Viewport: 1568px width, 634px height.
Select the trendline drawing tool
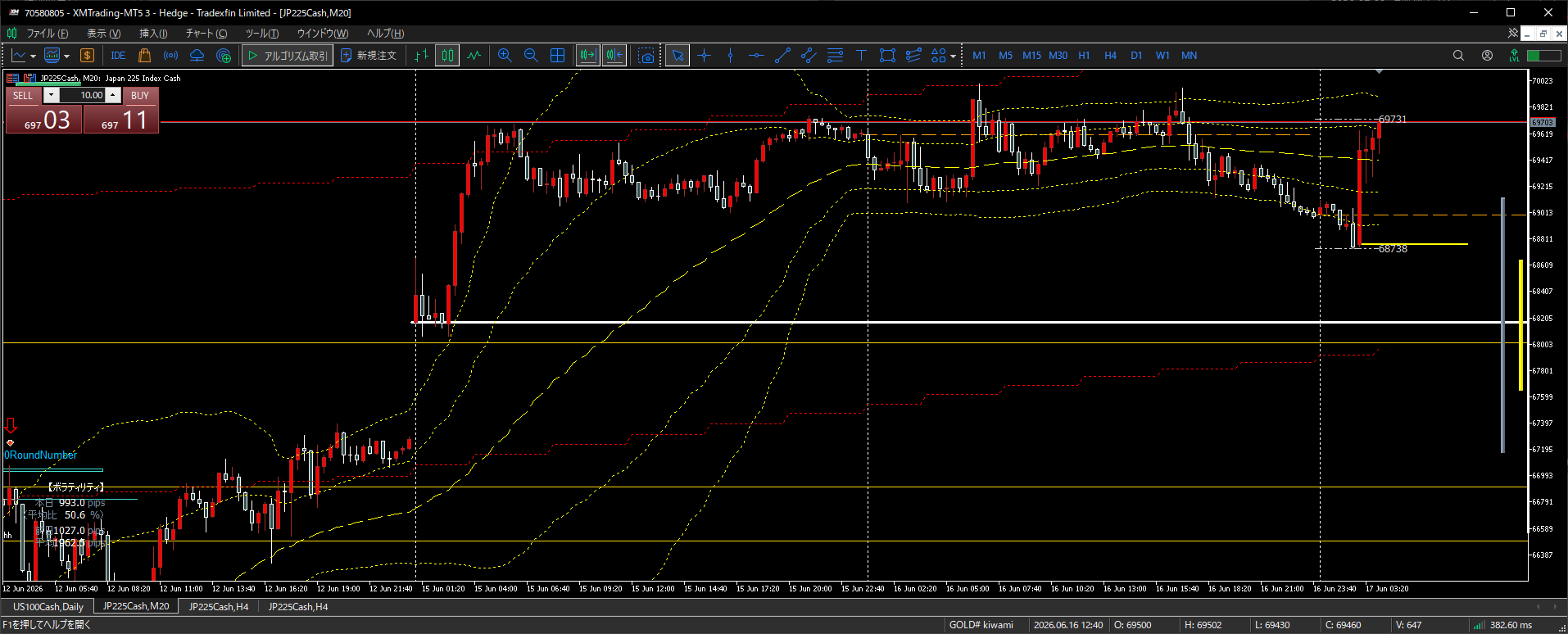(x=782, y=56)
